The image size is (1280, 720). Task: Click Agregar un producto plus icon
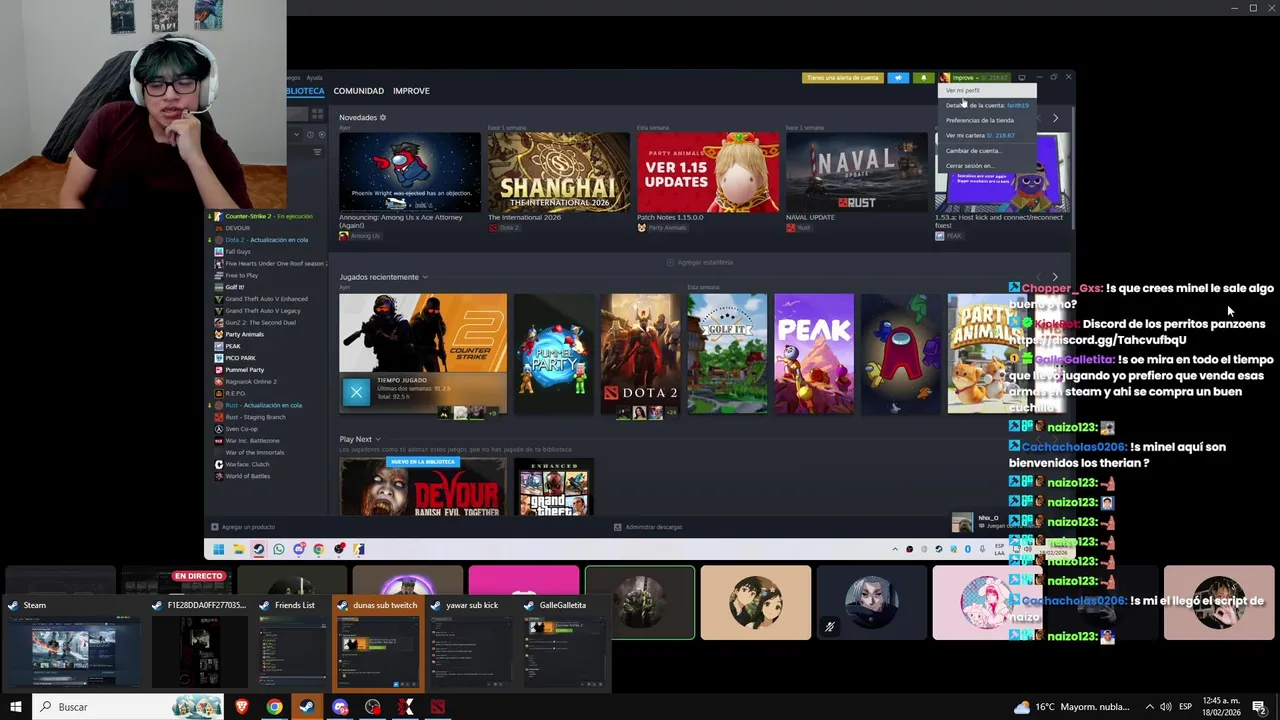pyautogui.click(x=214, y=527)
